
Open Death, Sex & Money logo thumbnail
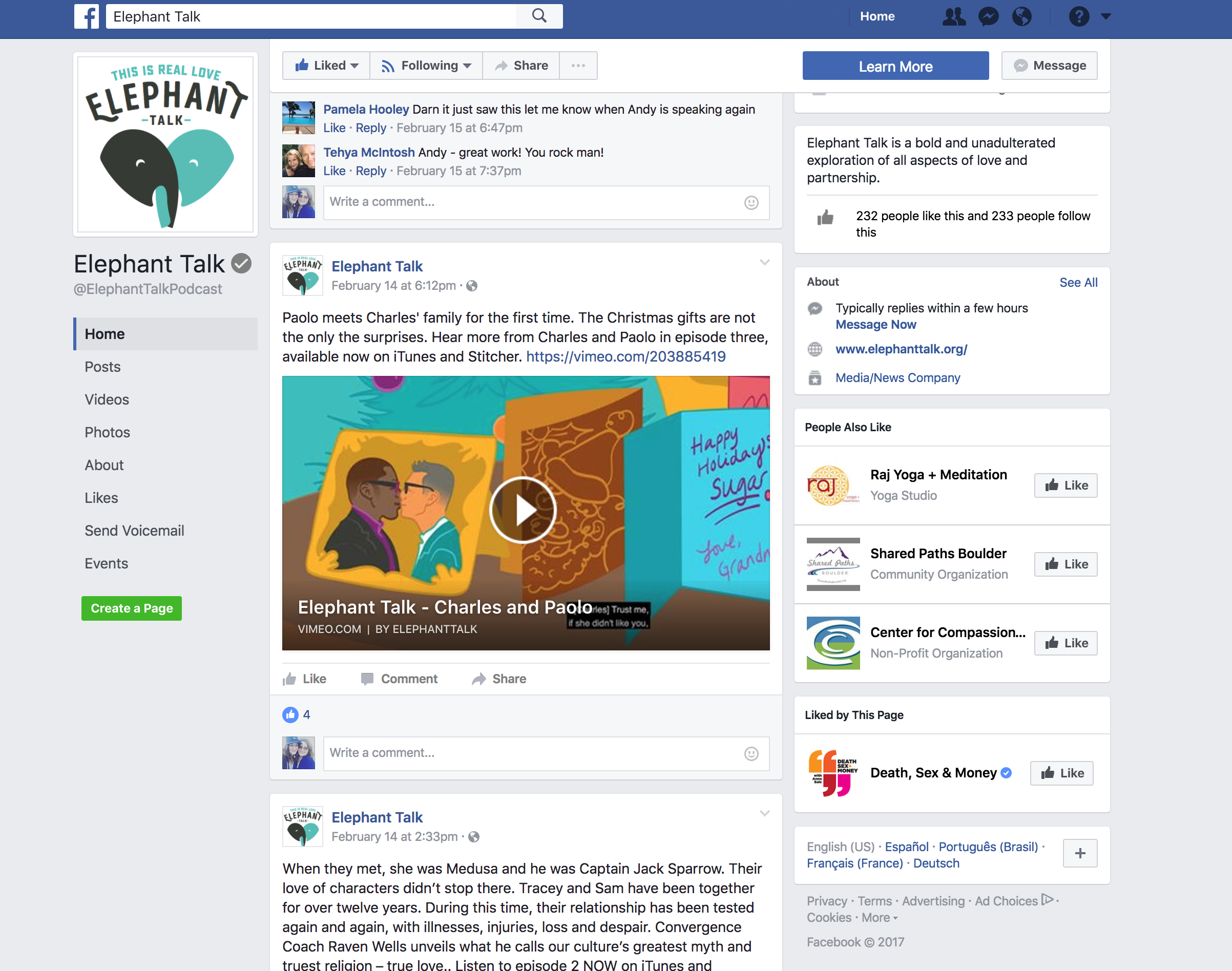pos(833,773)
